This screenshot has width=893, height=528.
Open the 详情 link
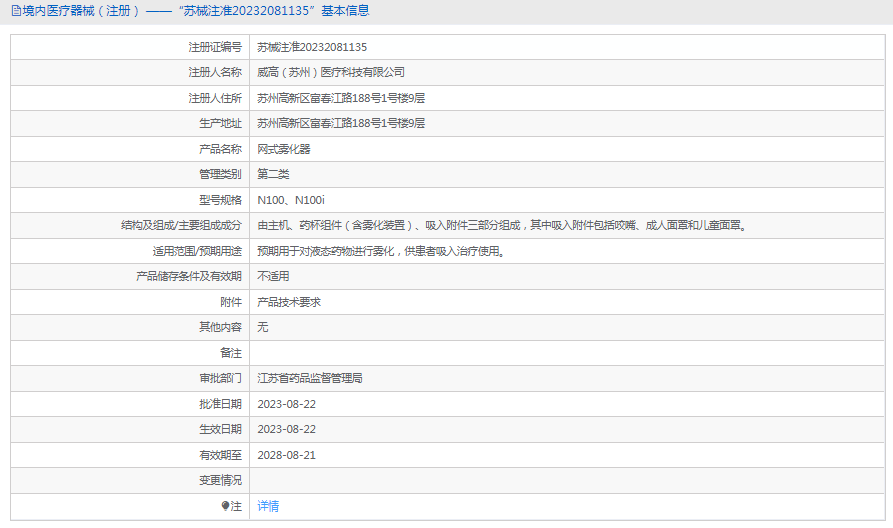click(268, 506)
